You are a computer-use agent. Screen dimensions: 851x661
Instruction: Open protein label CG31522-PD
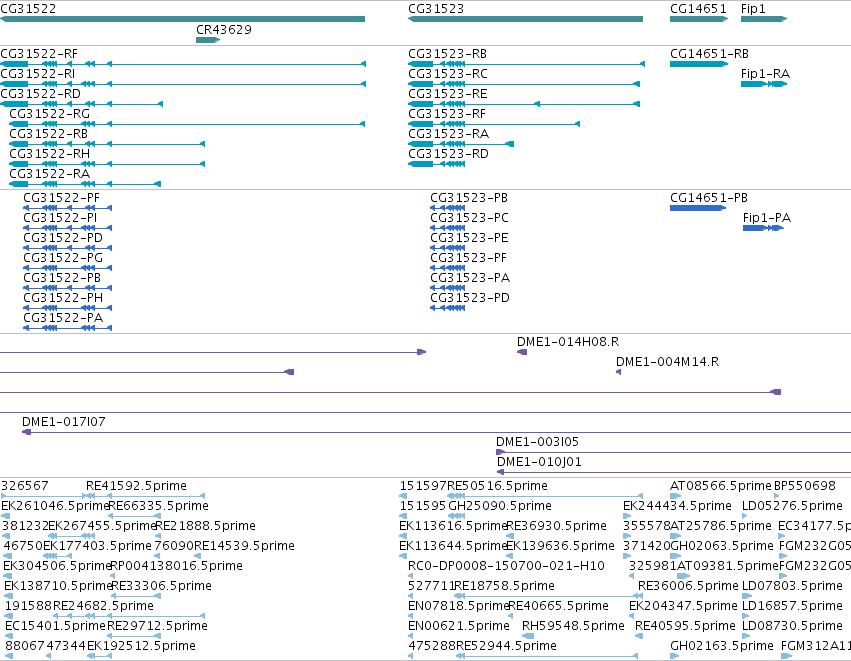(x=62, y=238)
